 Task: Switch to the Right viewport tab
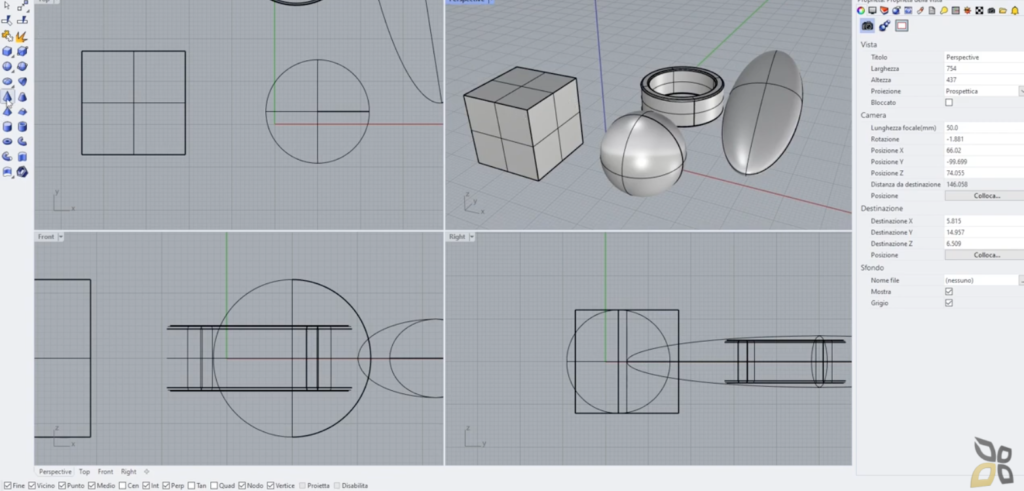pos(129,471)
